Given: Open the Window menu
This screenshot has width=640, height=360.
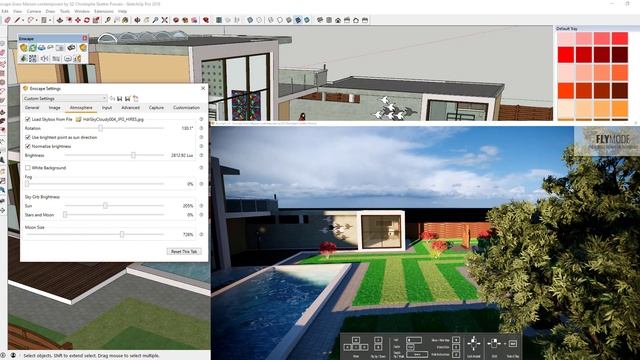Looking at the screenshot, I should click(82, 11).
